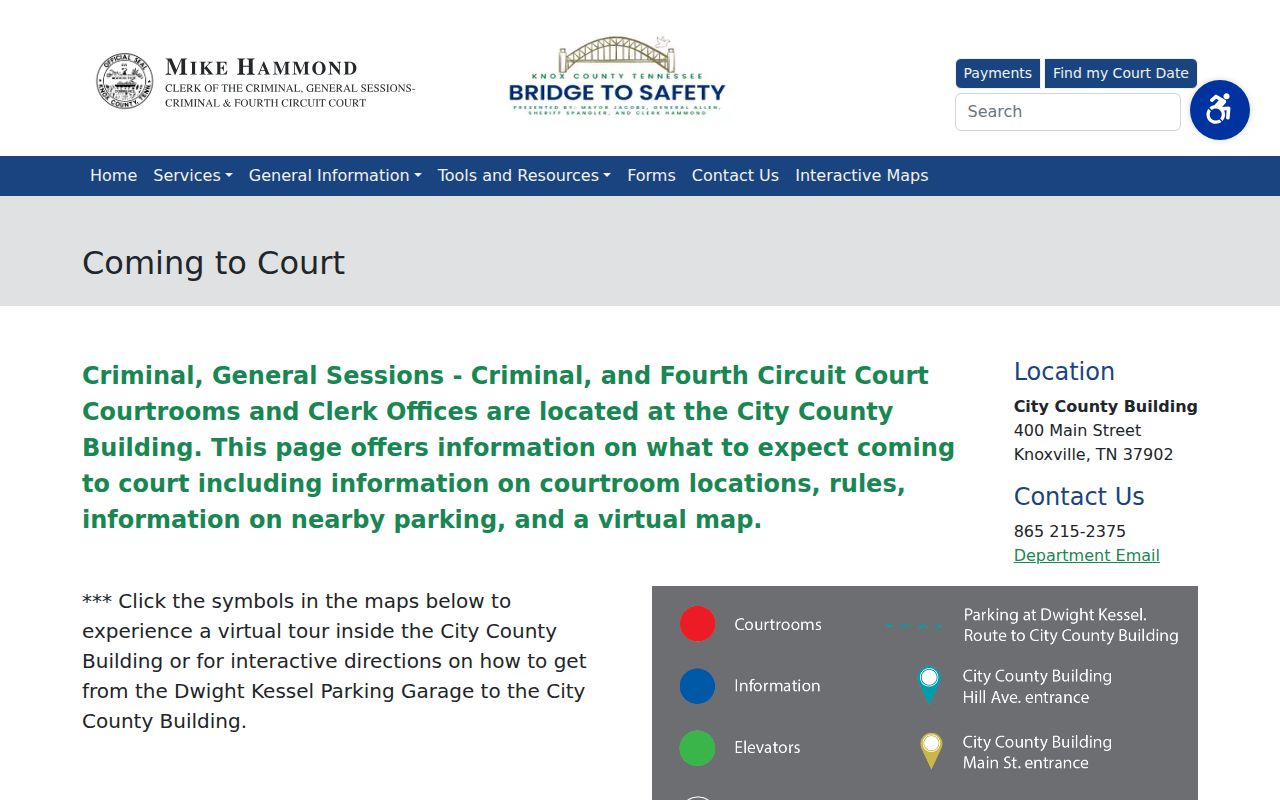
Task: Click the Information legend label
Action: click(x=776, y=686)
